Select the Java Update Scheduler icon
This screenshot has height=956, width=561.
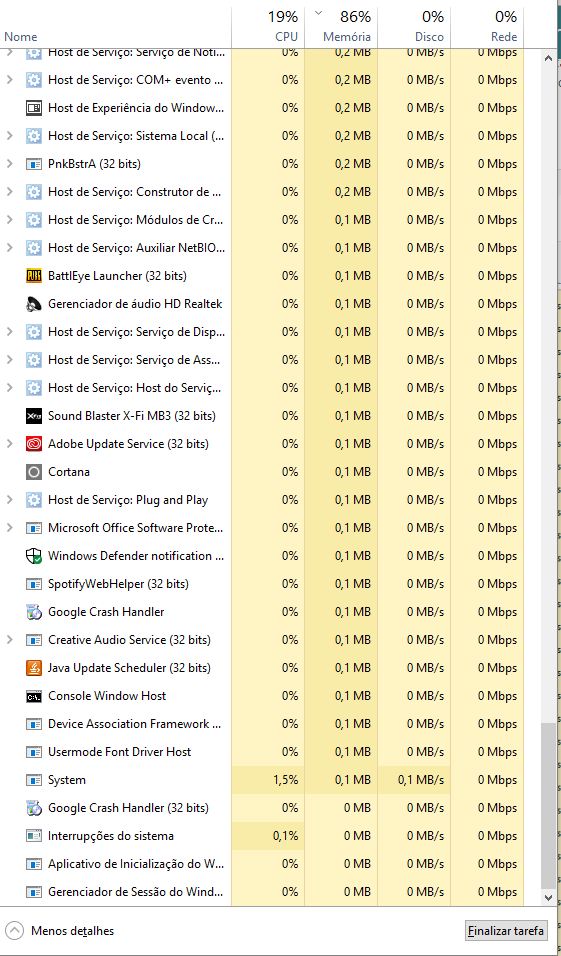tap(34, 668)
